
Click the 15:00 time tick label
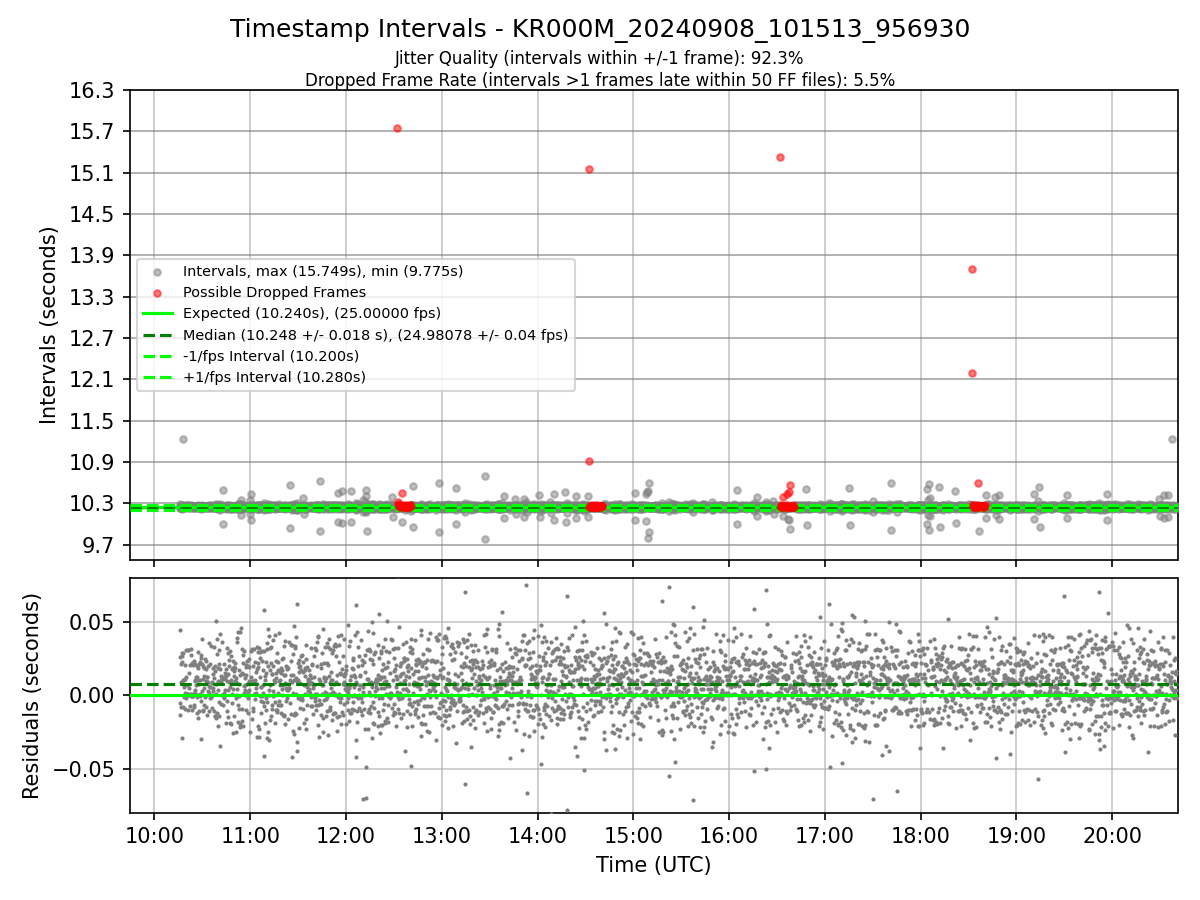633,836
